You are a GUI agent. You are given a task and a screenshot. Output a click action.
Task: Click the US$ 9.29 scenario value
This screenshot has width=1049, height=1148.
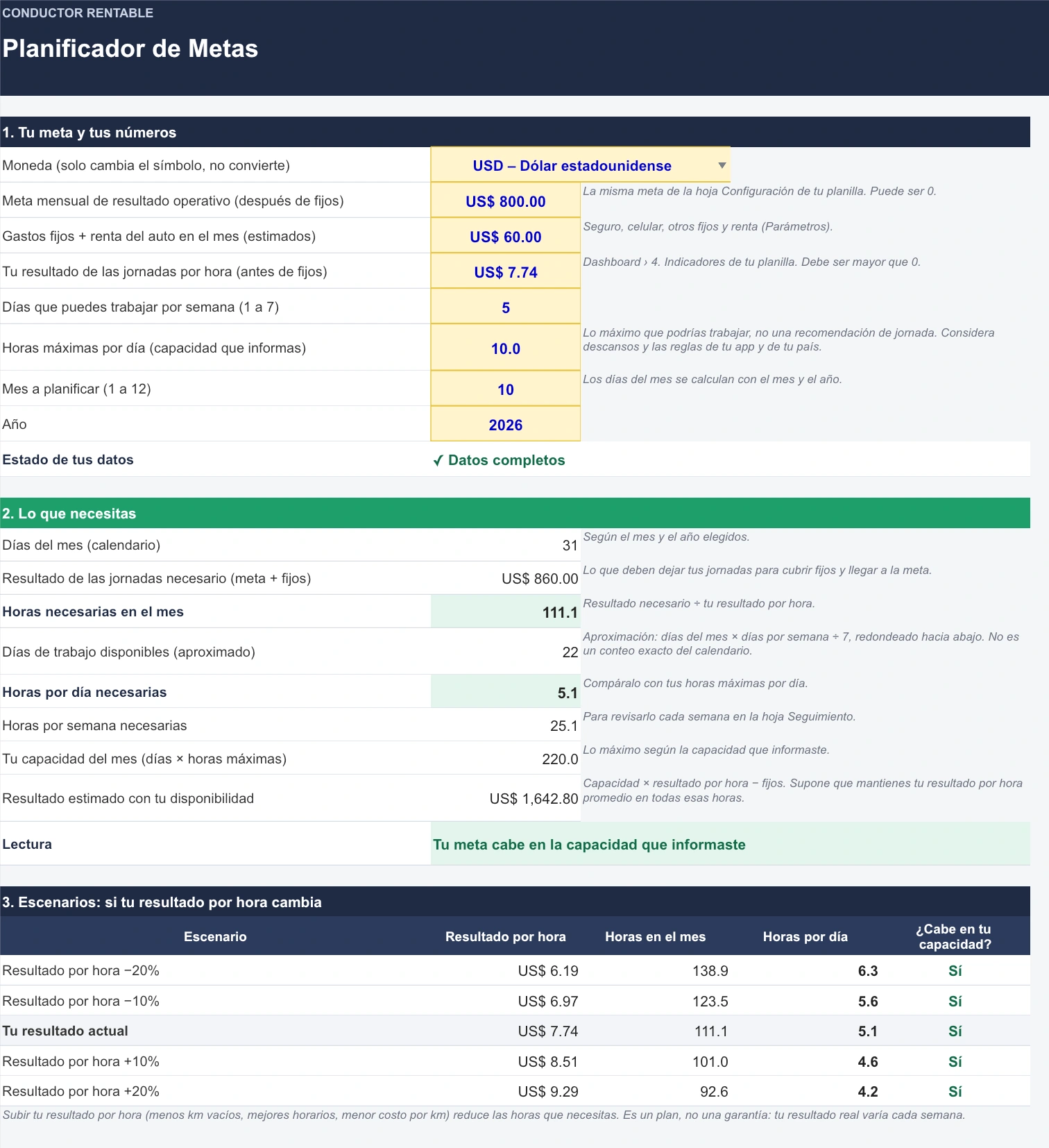pos(547,1092)
